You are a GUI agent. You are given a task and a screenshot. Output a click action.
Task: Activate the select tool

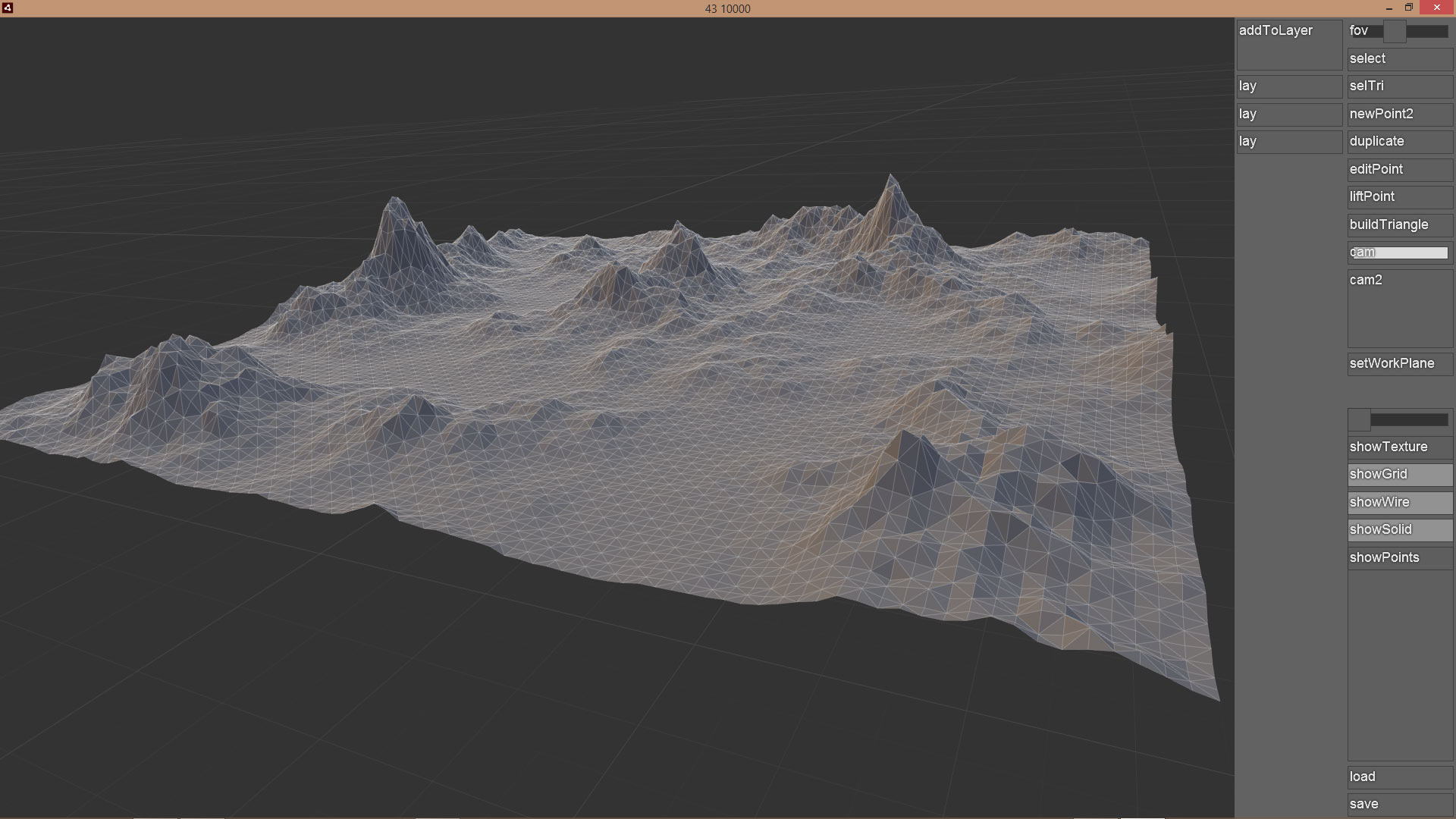coord(1399,59)
